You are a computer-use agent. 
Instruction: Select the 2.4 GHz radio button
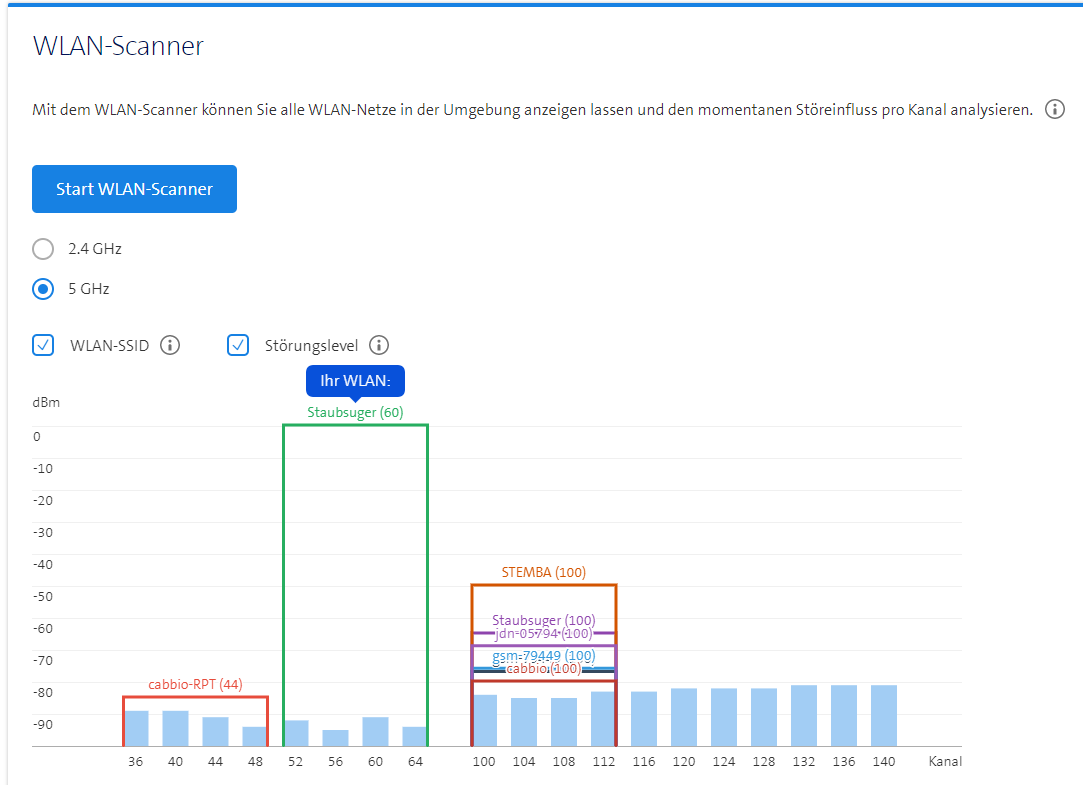click(x=43, y=249)
